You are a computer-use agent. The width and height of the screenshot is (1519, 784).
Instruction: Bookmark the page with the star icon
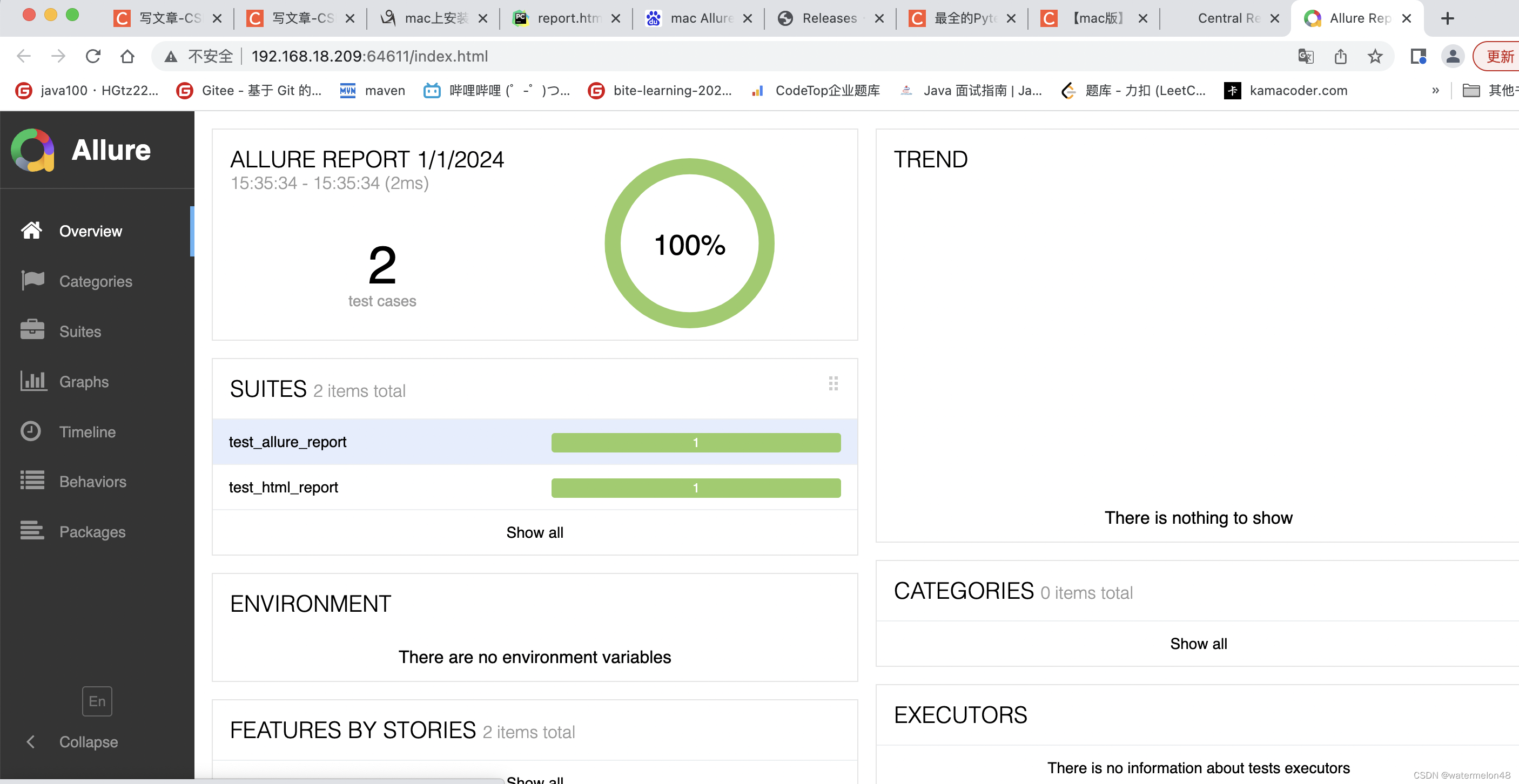(x=1375, y=56)
